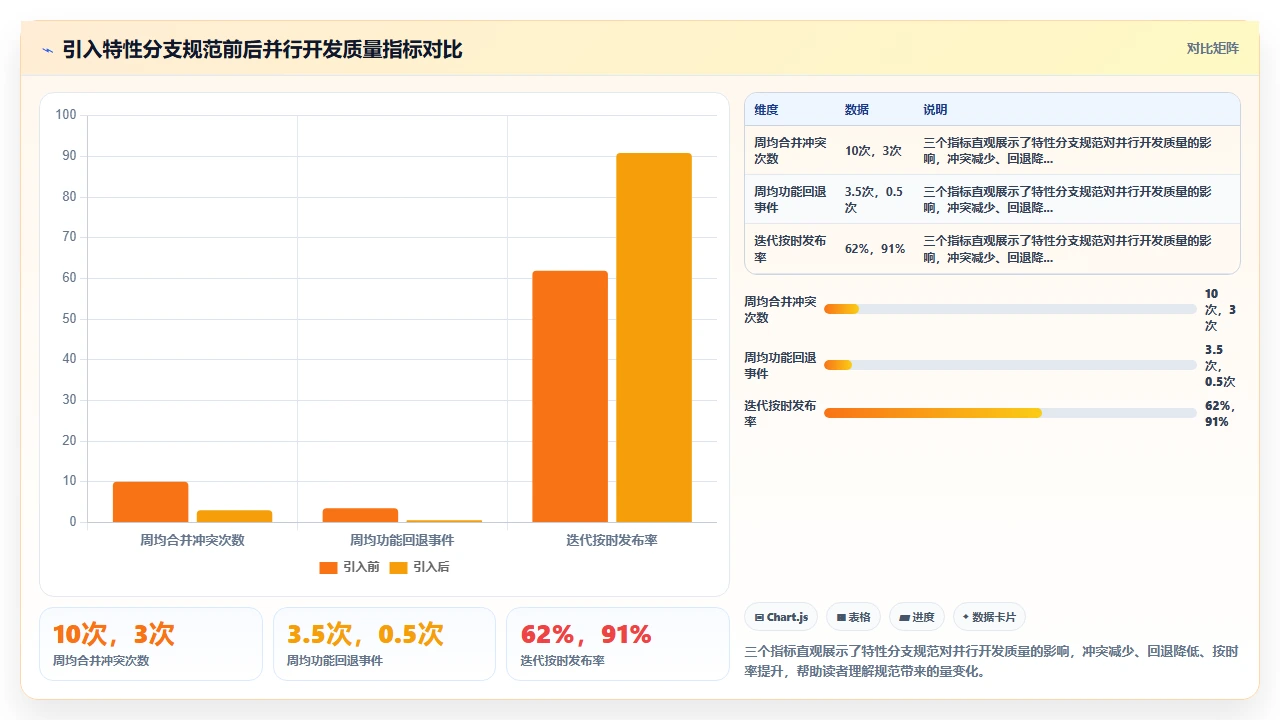Click x-axis label 迭代按时发布率
Viewport: 1280px width, 720px height.
coord(612,540)
